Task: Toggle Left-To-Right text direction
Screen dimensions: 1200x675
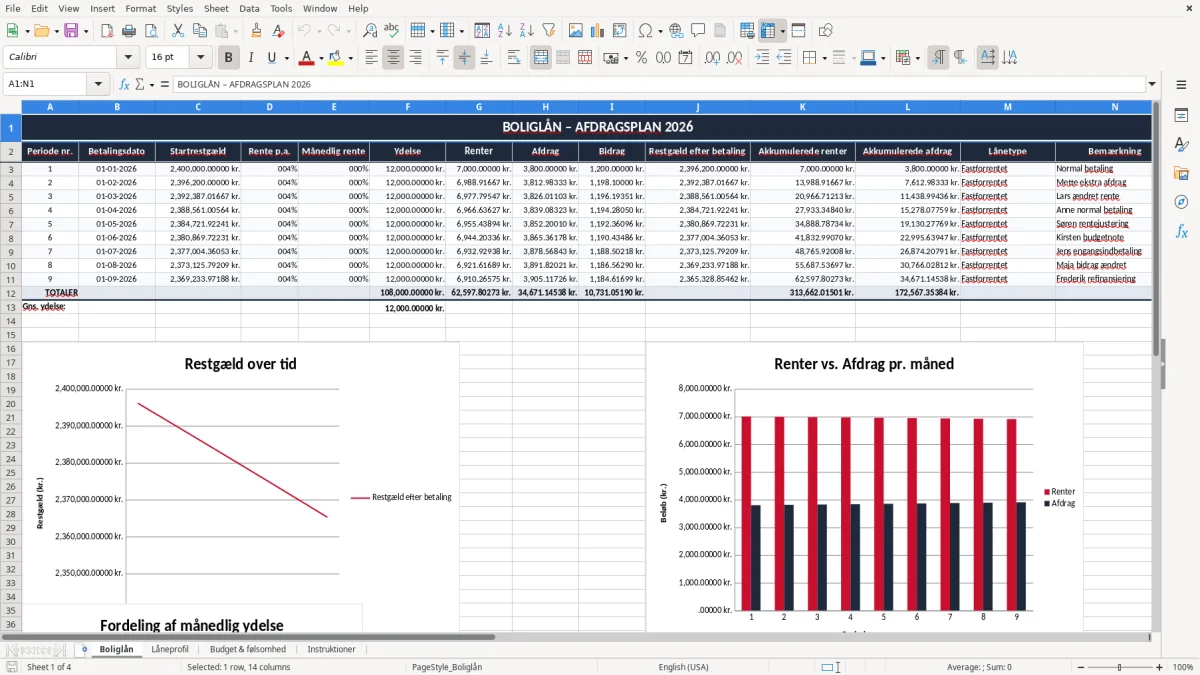Action: (938, 58)
